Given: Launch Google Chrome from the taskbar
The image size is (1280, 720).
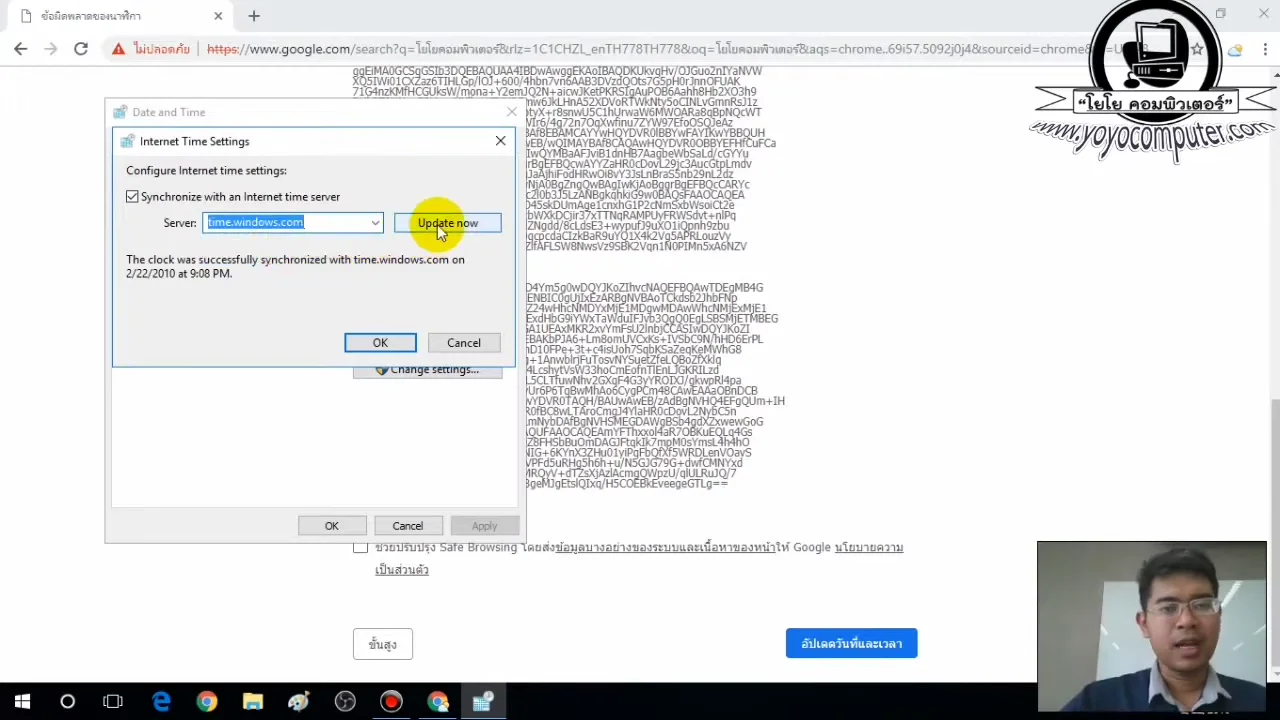Looking at the screenshot, I should [x=206, y=701].
